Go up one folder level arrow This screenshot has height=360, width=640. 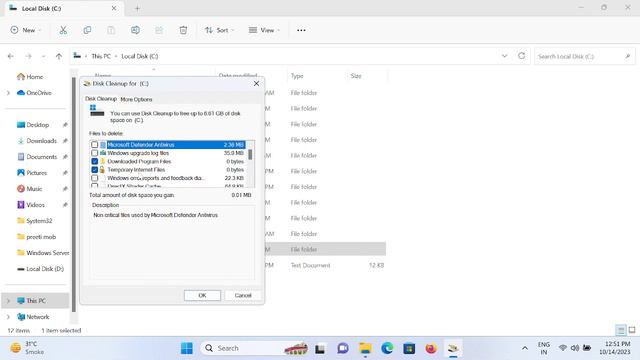tap(59, 56)
